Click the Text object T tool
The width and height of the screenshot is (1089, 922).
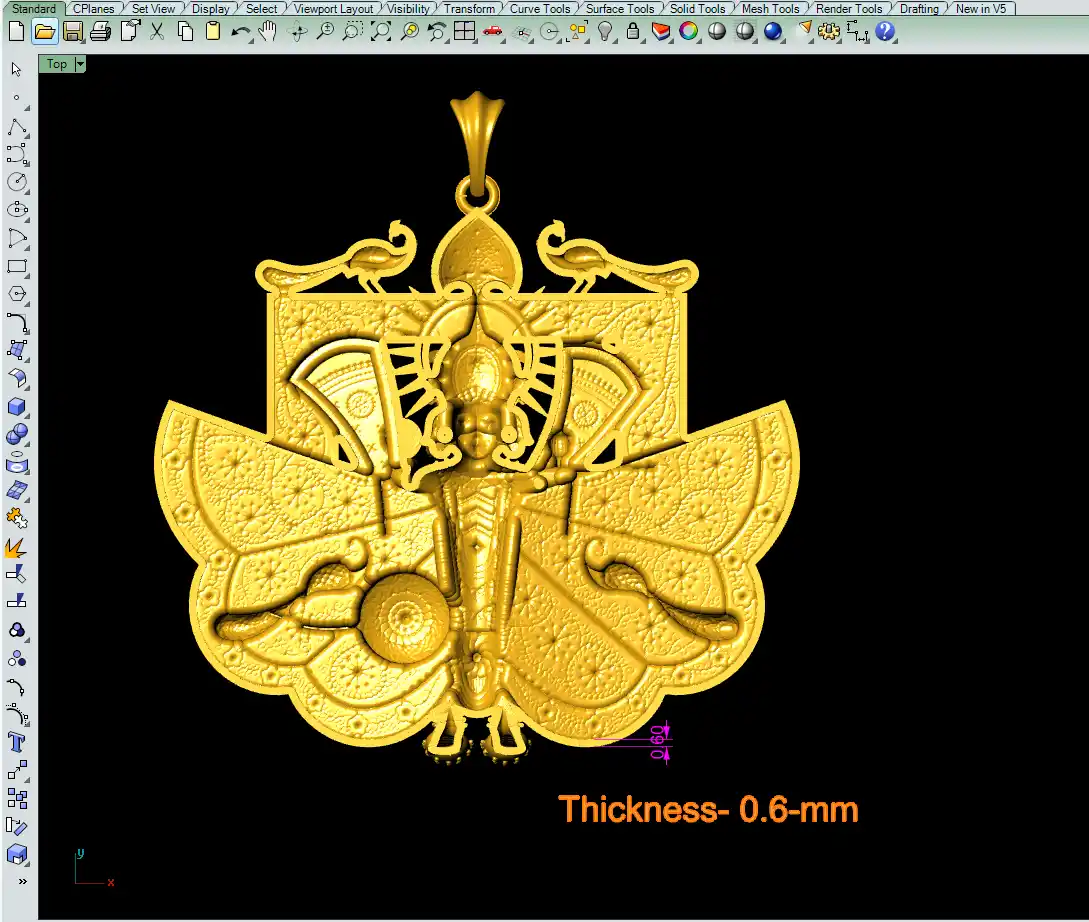tap(17, 742)
